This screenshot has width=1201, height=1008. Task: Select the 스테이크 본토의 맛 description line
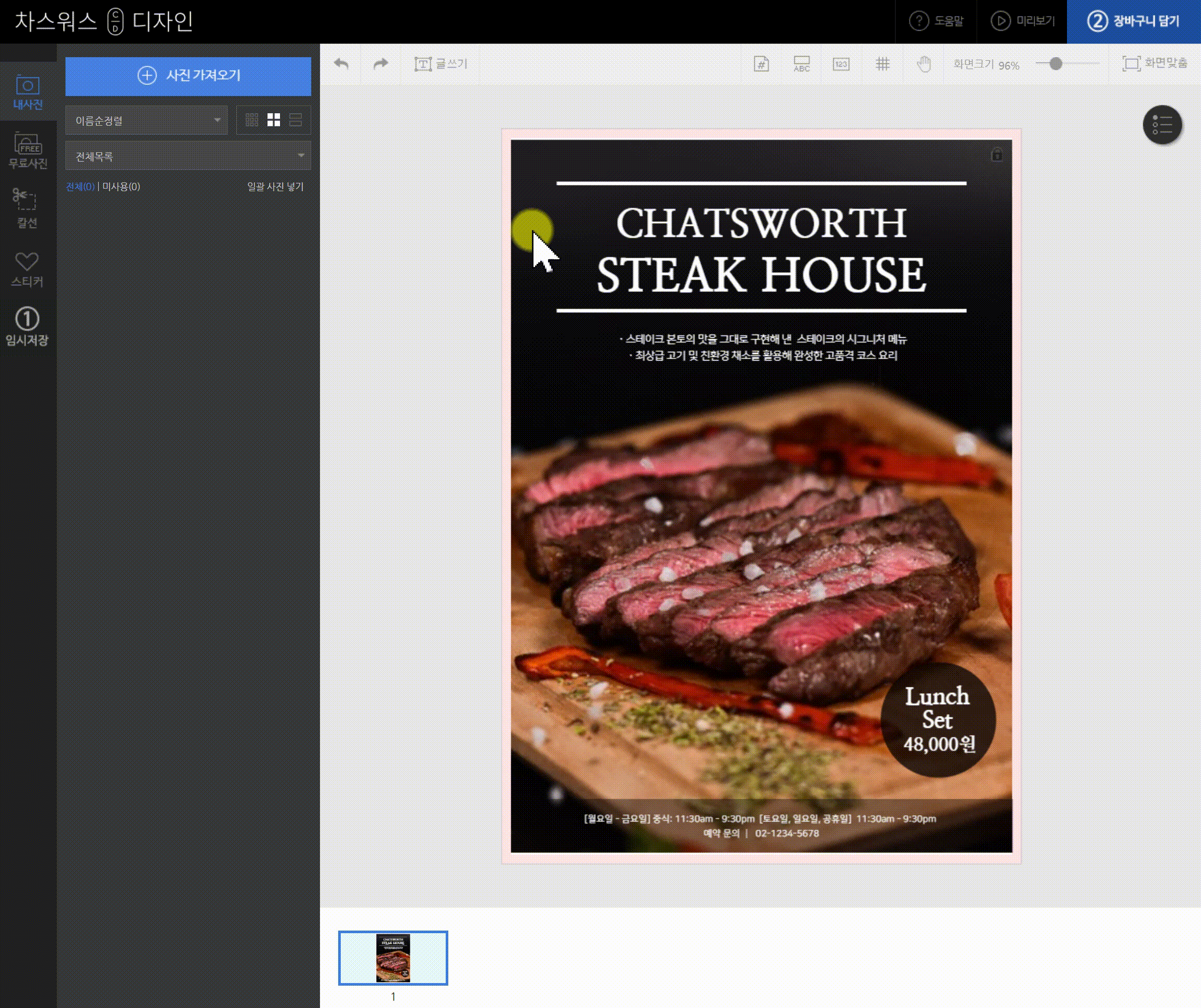point(763,339)
